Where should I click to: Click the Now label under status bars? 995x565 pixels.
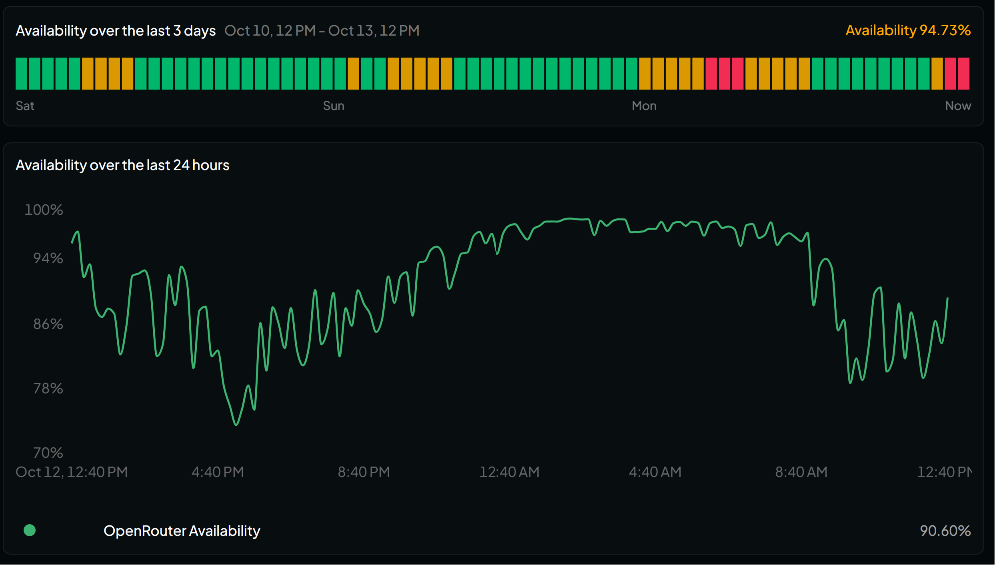(958, 106)
